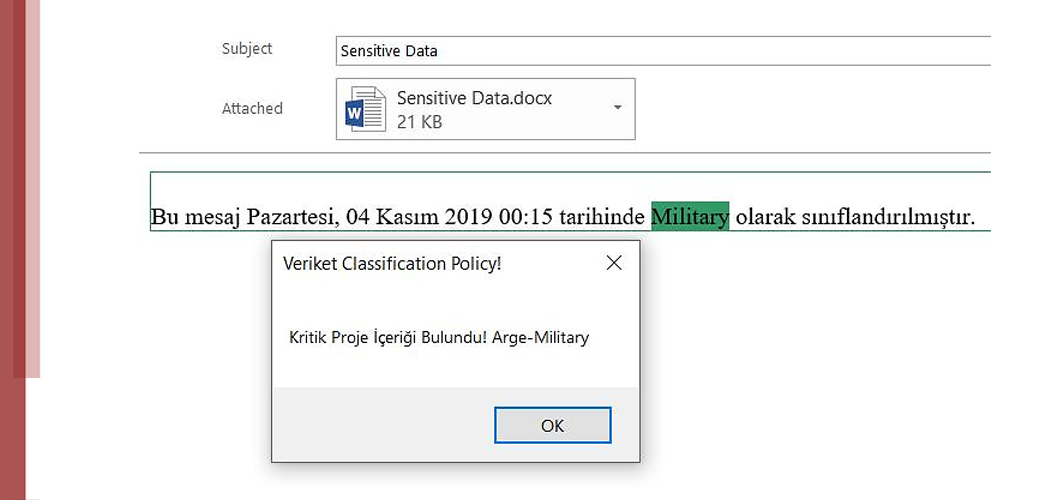Click the dark red vertical bar on the left
1060x500 pixels.
(x=12, y=250)
